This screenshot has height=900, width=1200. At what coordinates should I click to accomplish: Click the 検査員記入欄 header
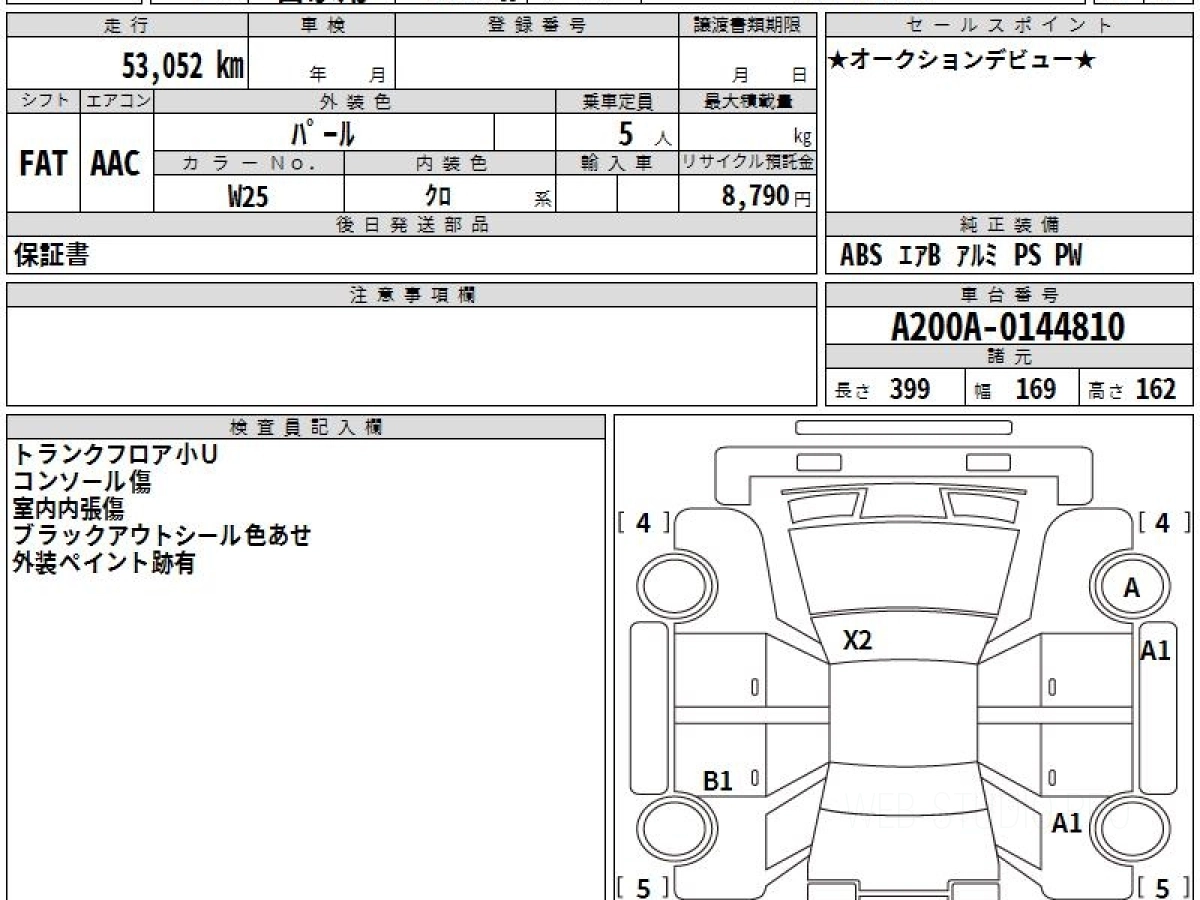coord(306,426)
